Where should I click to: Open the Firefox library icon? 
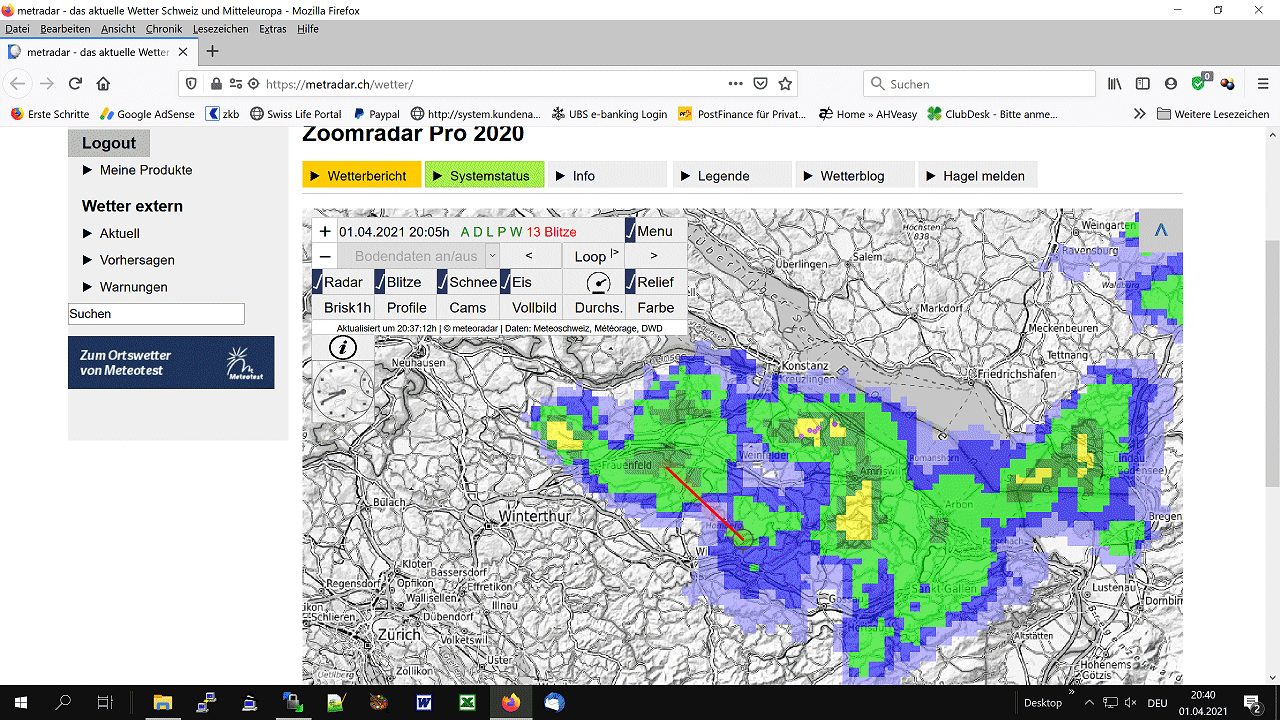tap(1115, 84)
